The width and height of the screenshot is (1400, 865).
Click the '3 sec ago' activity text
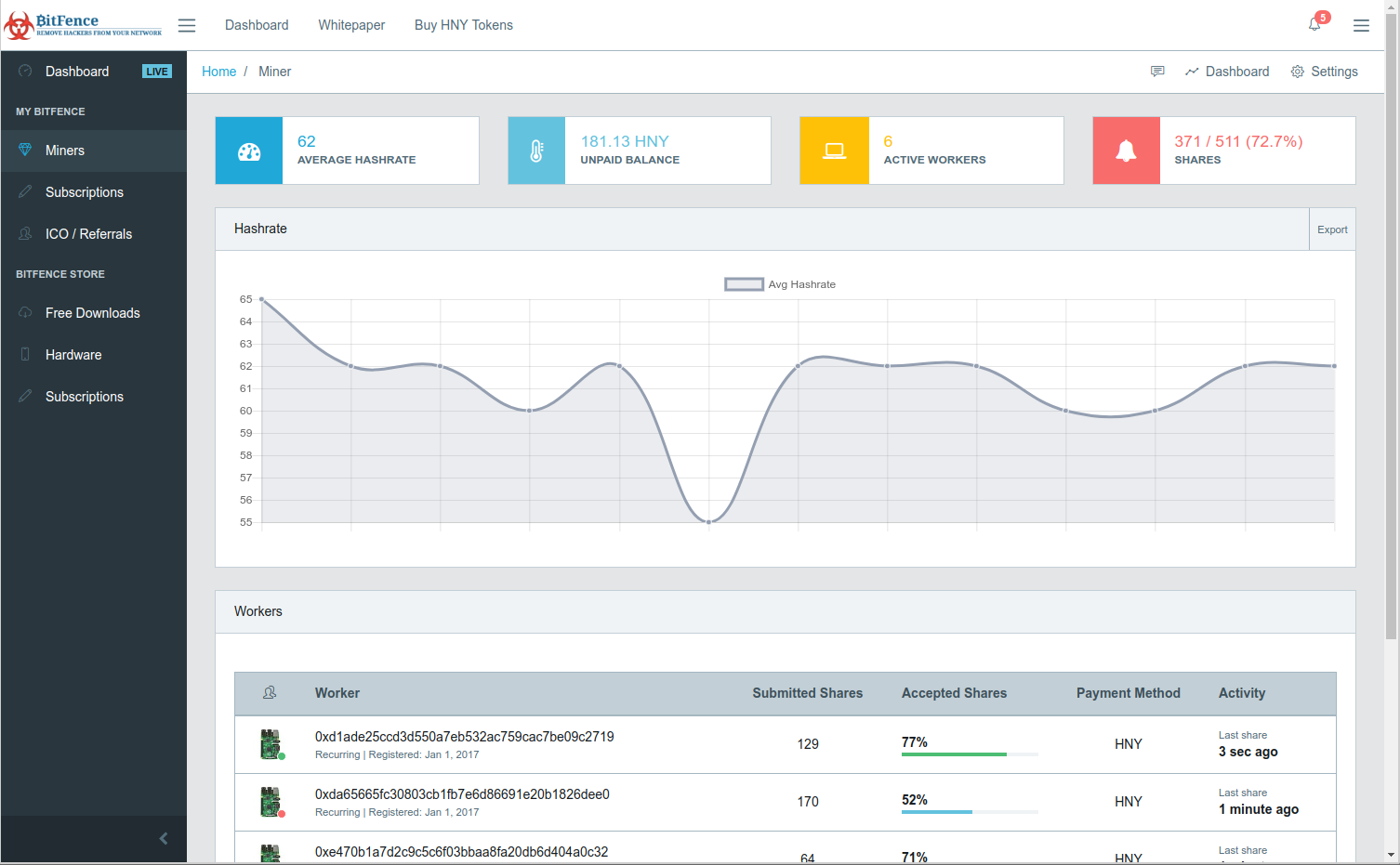point(1248,752)
